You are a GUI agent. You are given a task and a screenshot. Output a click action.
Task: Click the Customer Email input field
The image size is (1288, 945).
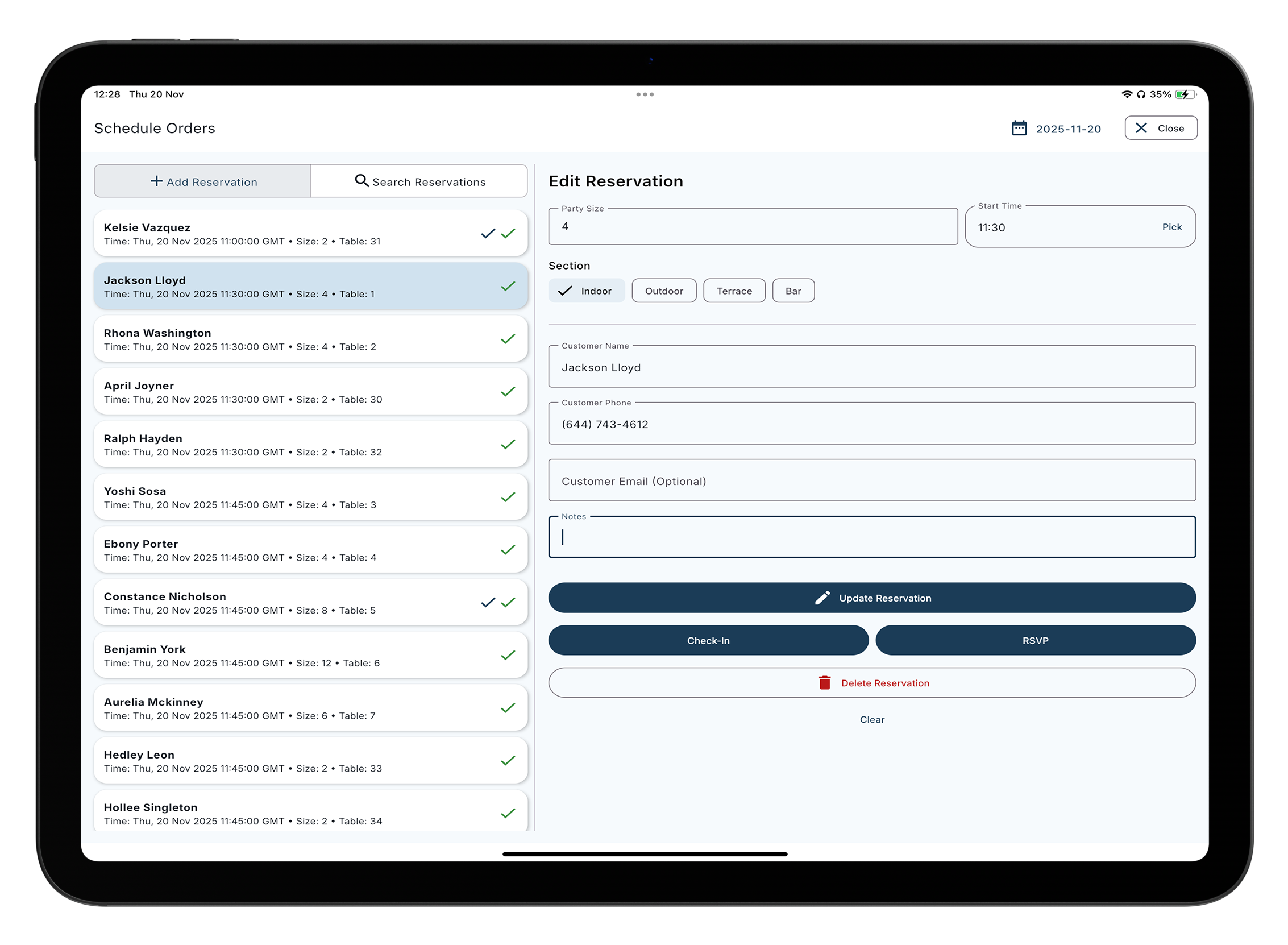(871, 480)
